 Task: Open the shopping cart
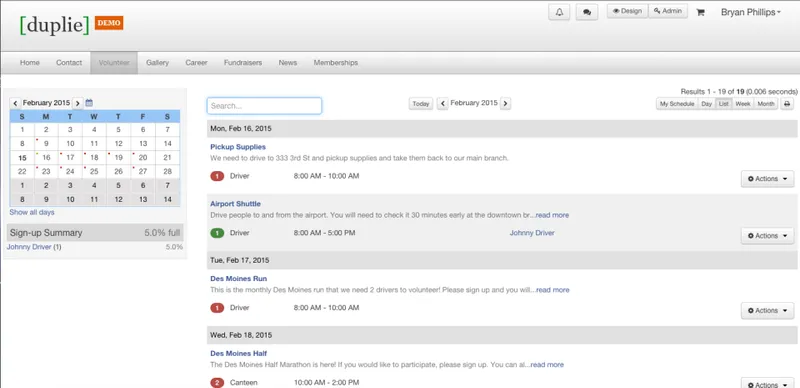point(700,13)
